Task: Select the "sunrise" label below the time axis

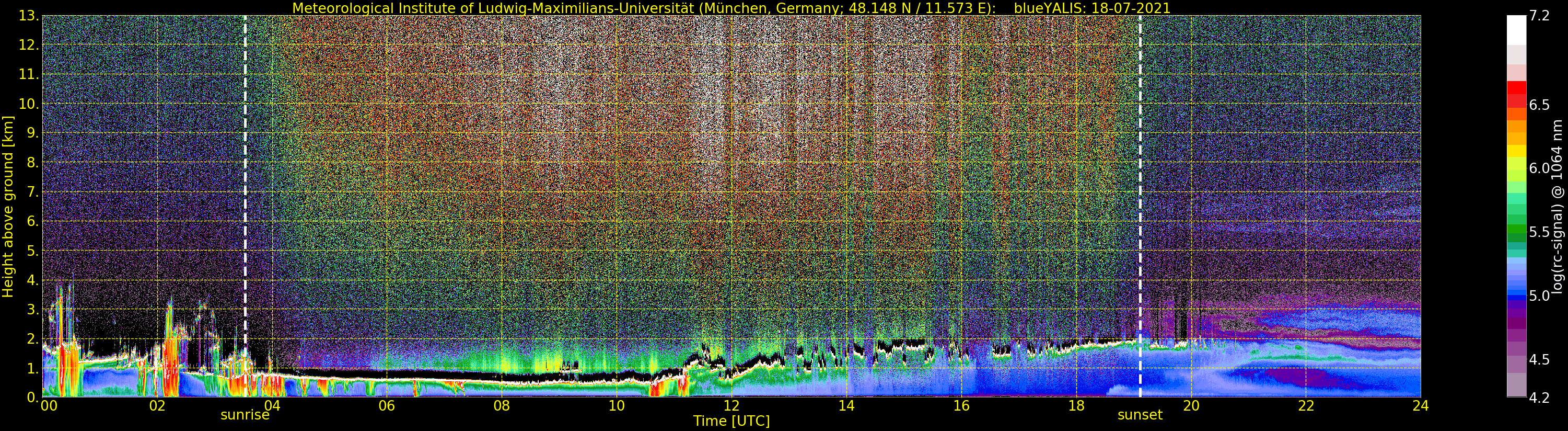Action: click(x=245, y=415)
